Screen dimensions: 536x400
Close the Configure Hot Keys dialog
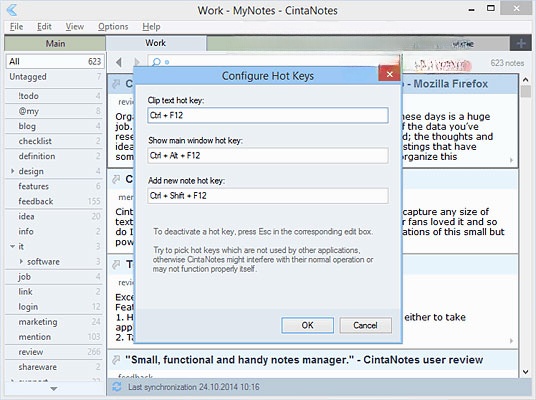pyautogui.click(x=389, y=74)
